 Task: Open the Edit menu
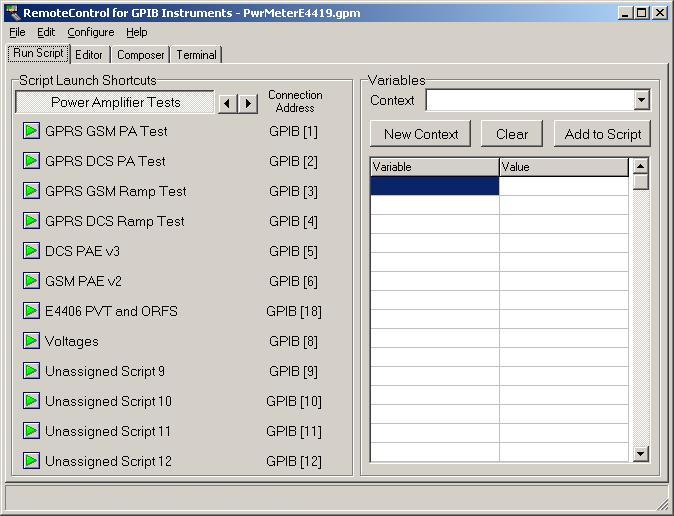[x=46, y=32]
